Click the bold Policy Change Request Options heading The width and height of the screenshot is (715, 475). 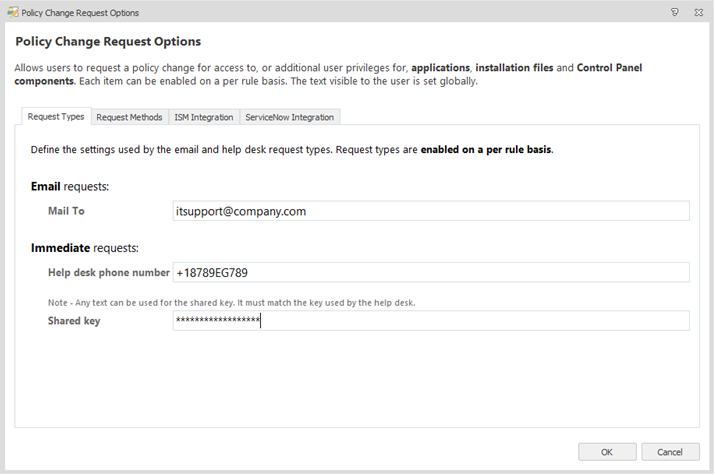(x=108, y=42)
